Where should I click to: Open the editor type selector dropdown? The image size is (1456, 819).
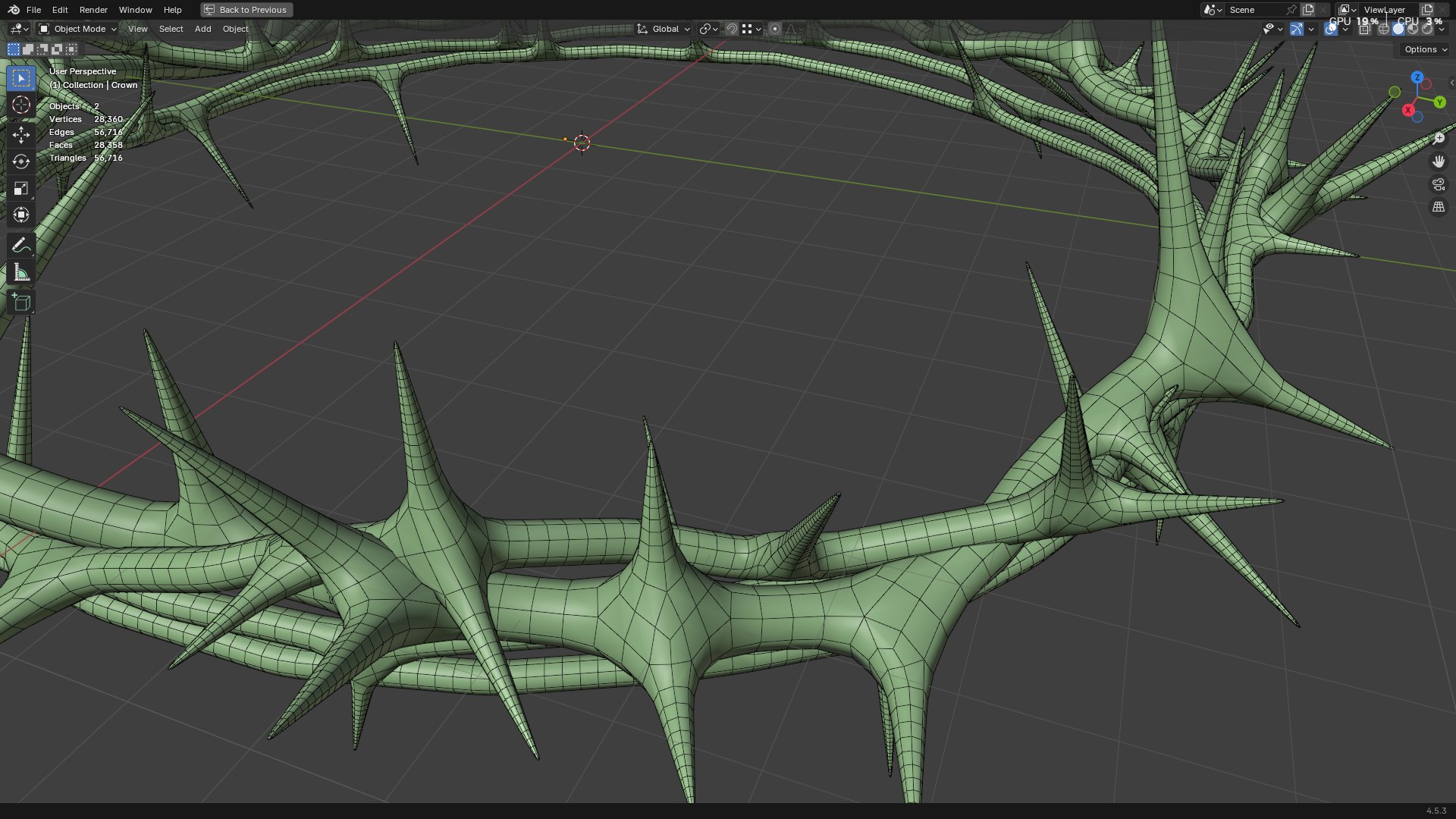click(x=19, y=29)
